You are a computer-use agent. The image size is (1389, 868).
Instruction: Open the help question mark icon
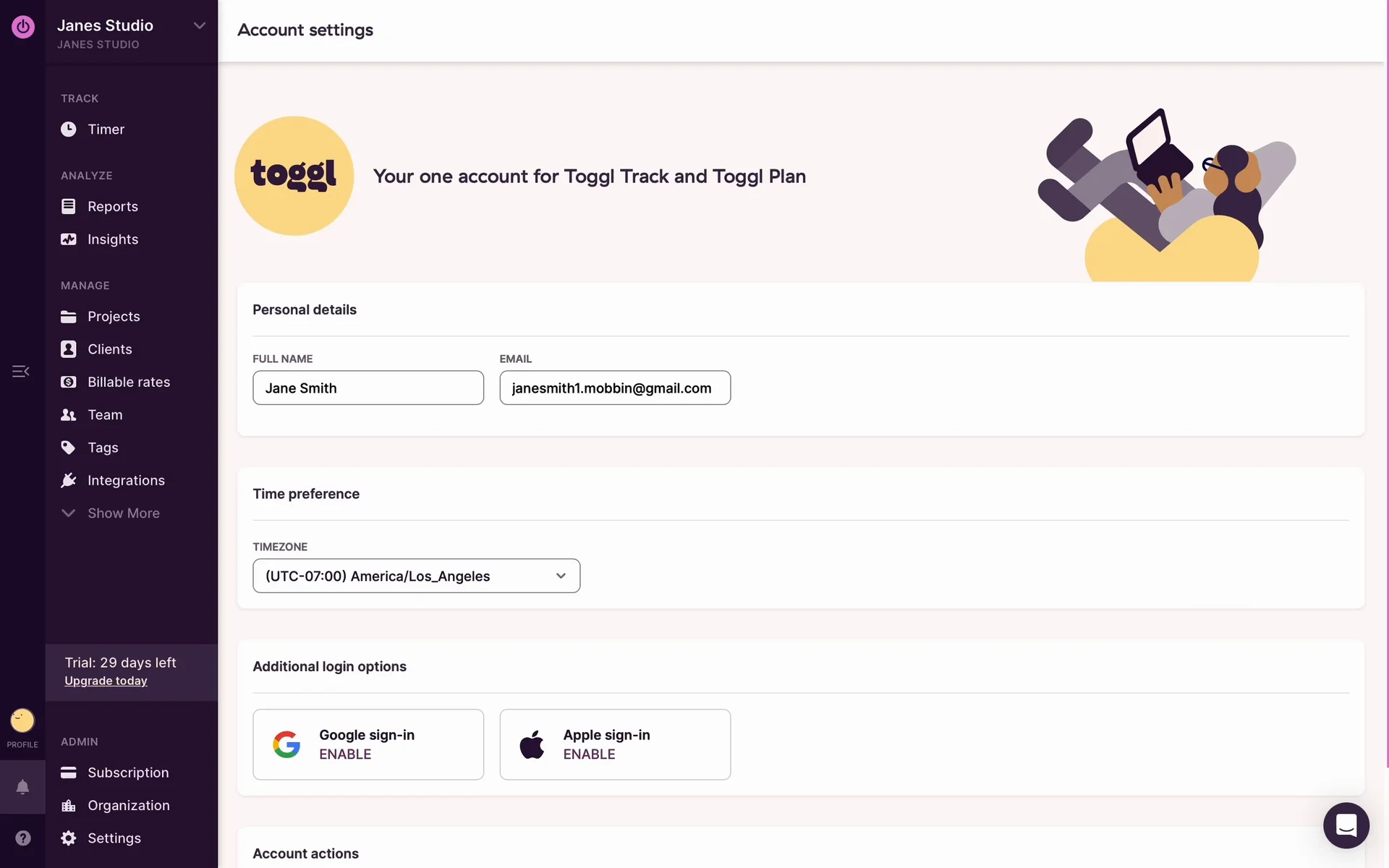point(22,838)
